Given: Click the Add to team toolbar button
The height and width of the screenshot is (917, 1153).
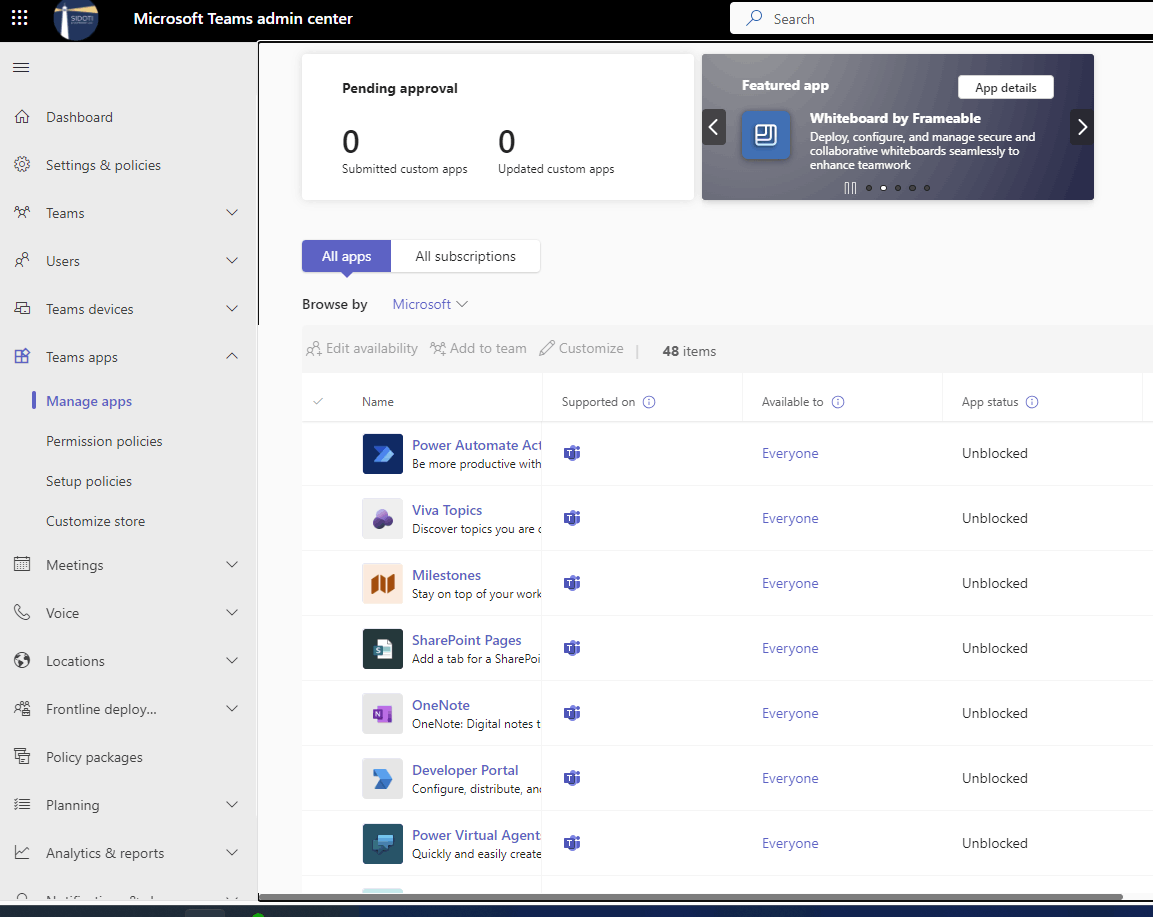Looking at the screenshot, I should click(478, 349).
